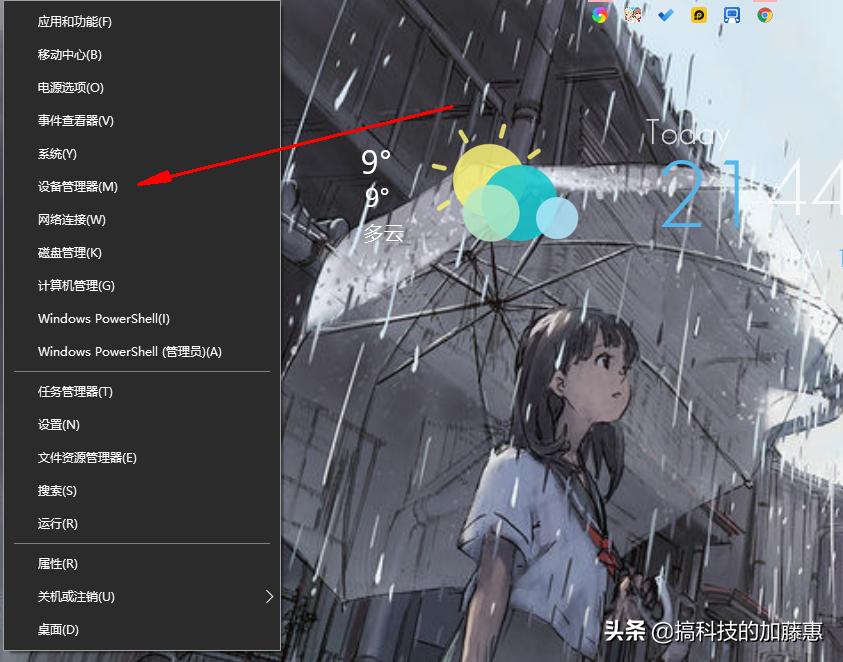Select 搜索(S) menu entry

coord(142,490)
